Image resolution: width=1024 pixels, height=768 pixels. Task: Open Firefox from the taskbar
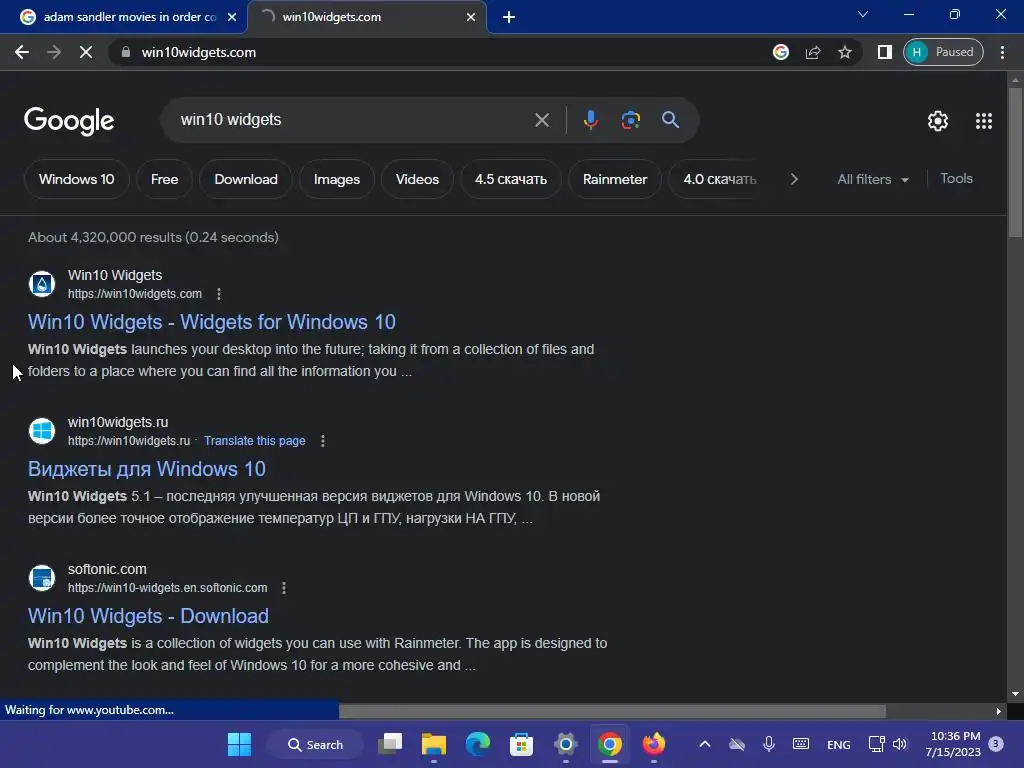point(653,744)
